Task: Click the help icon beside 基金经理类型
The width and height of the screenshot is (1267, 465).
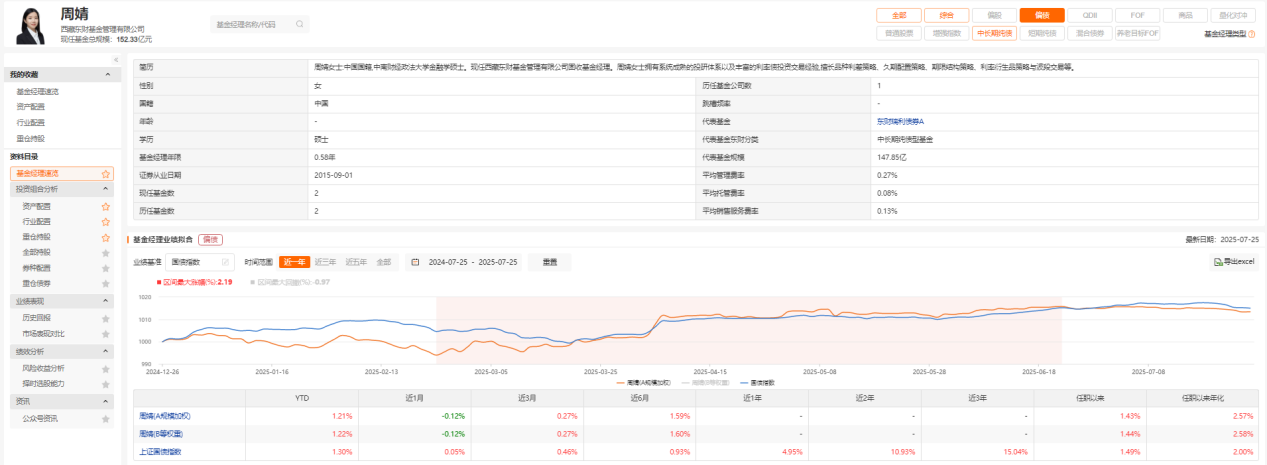Action: 1252,33
